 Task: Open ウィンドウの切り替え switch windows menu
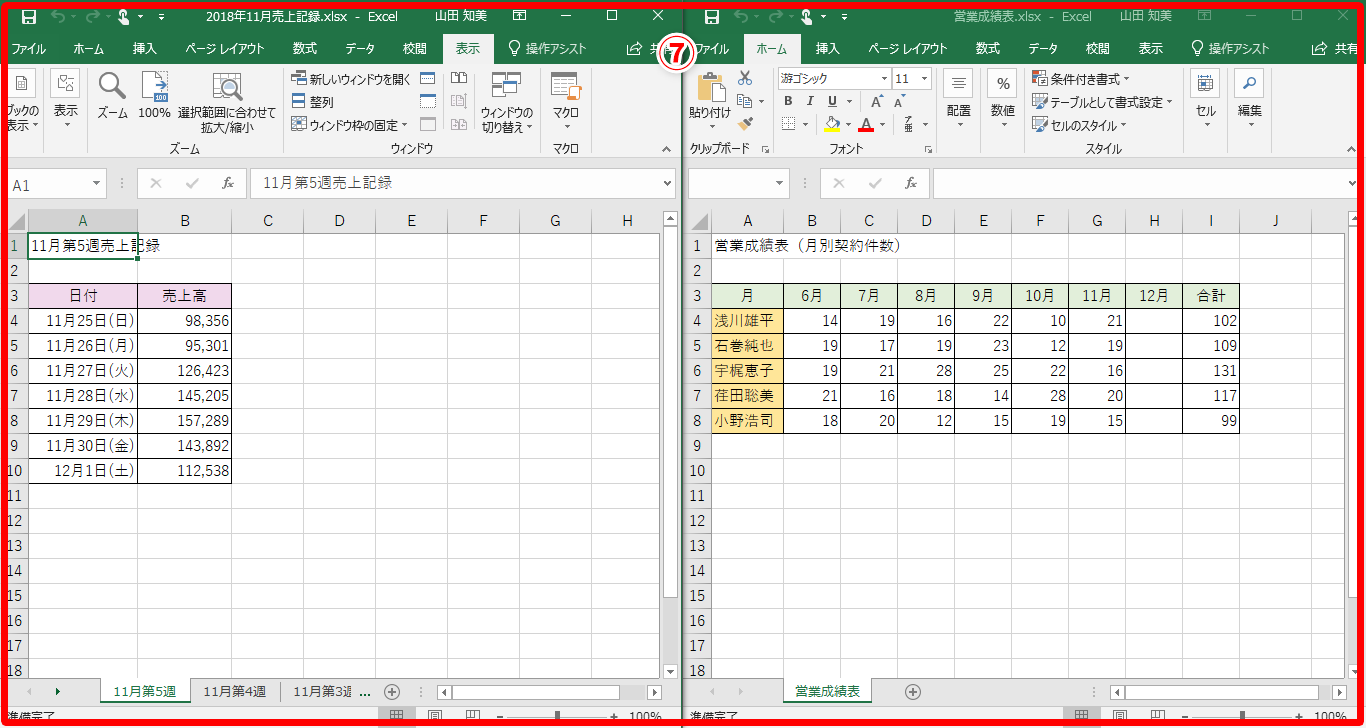pyautogui.click(x=507, y=103)
